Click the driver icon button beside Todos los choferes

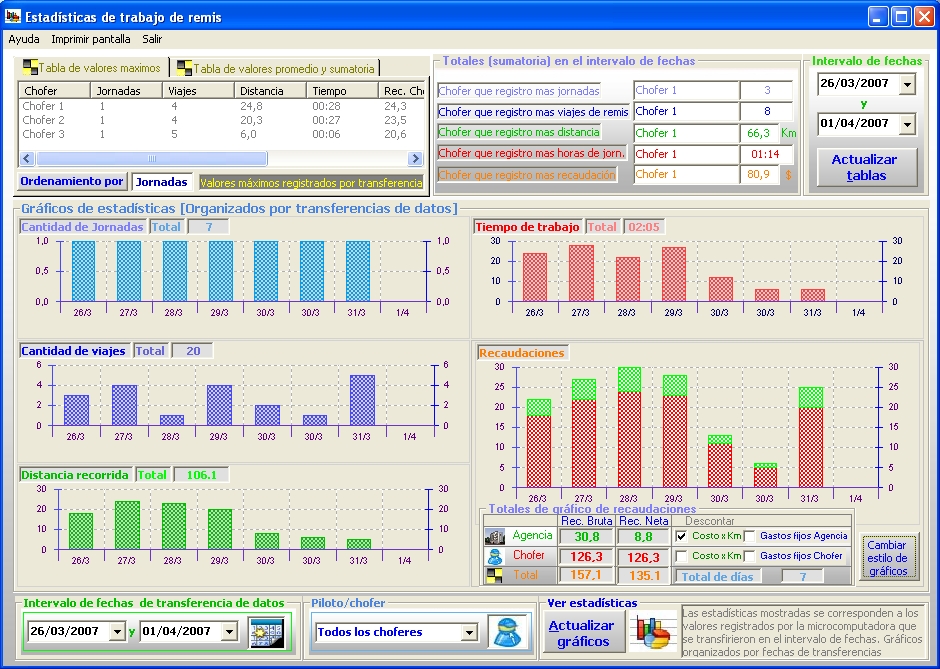pos(508,632)
